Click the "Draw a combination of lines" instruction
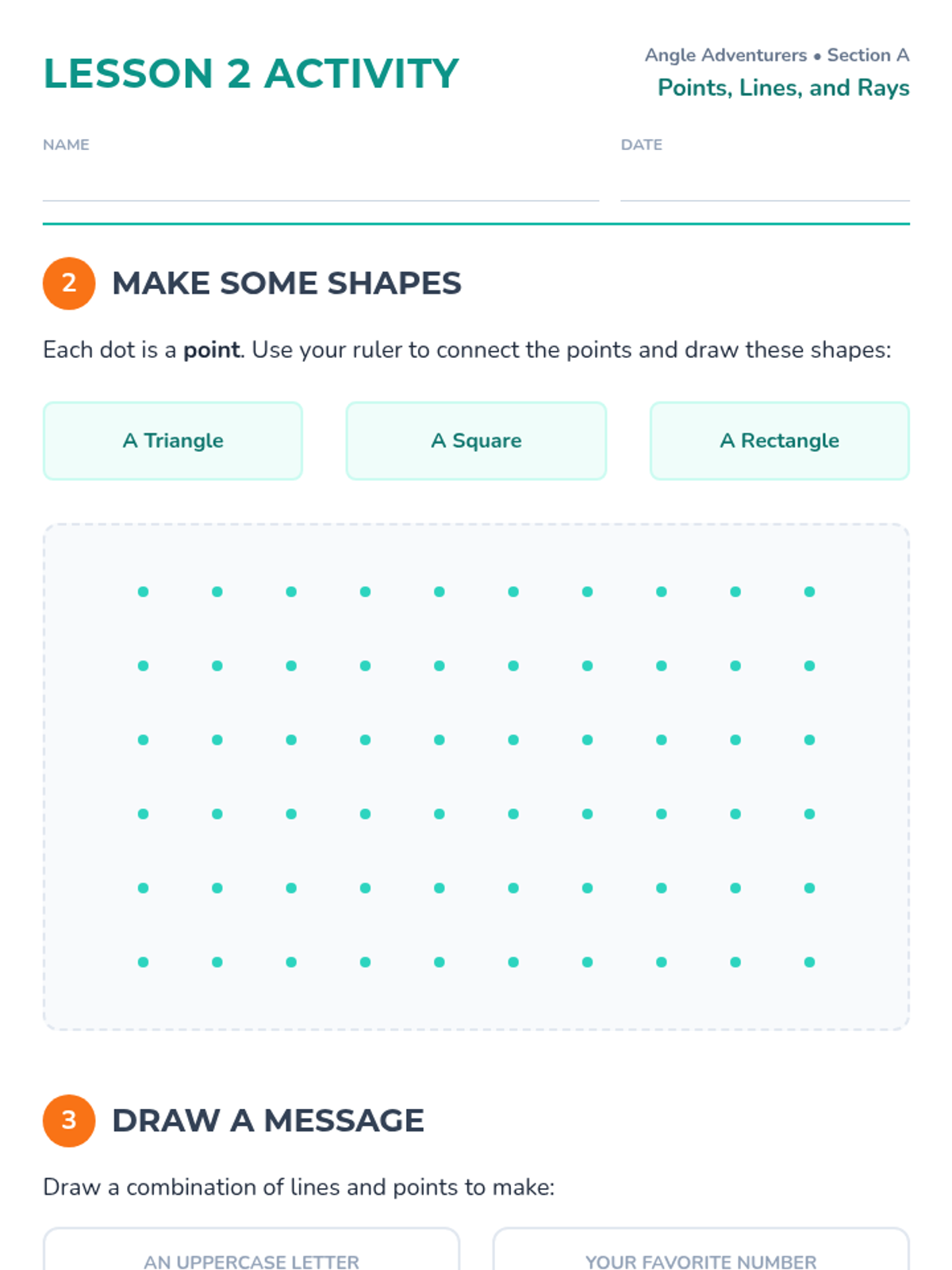The height and width of the screenshot is (1270, 952). pyautogui.click(x=298, y=1187)
